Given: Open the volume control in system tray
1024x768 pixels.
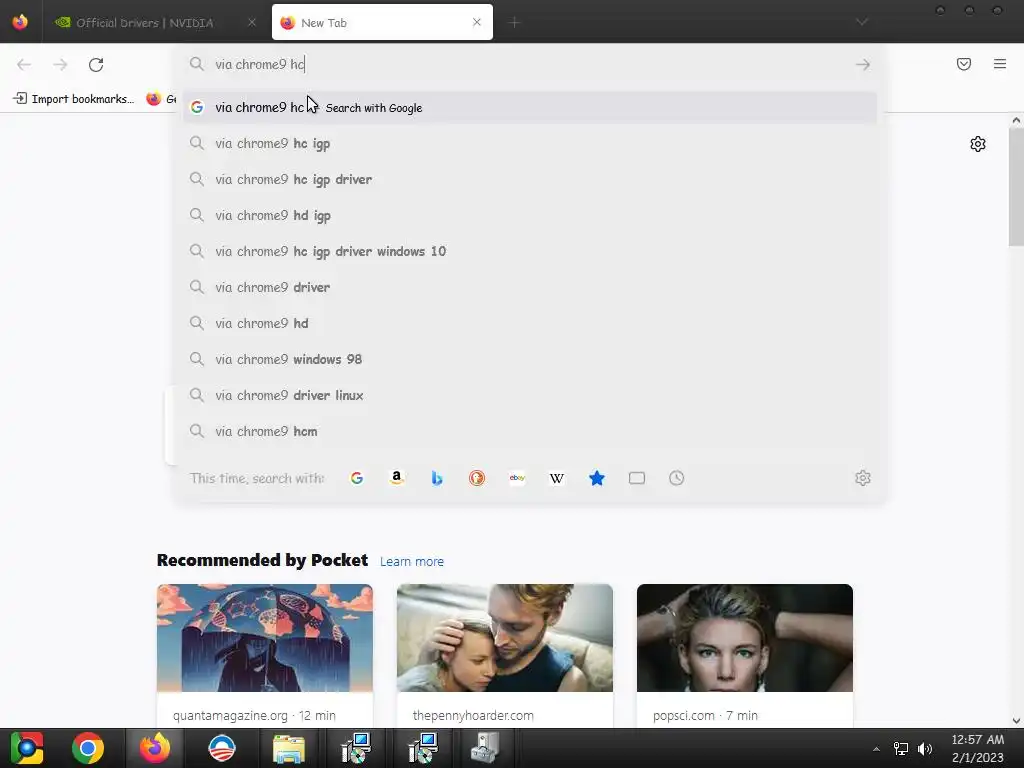Looking at the screenshot, I should (x=925, y=749).
